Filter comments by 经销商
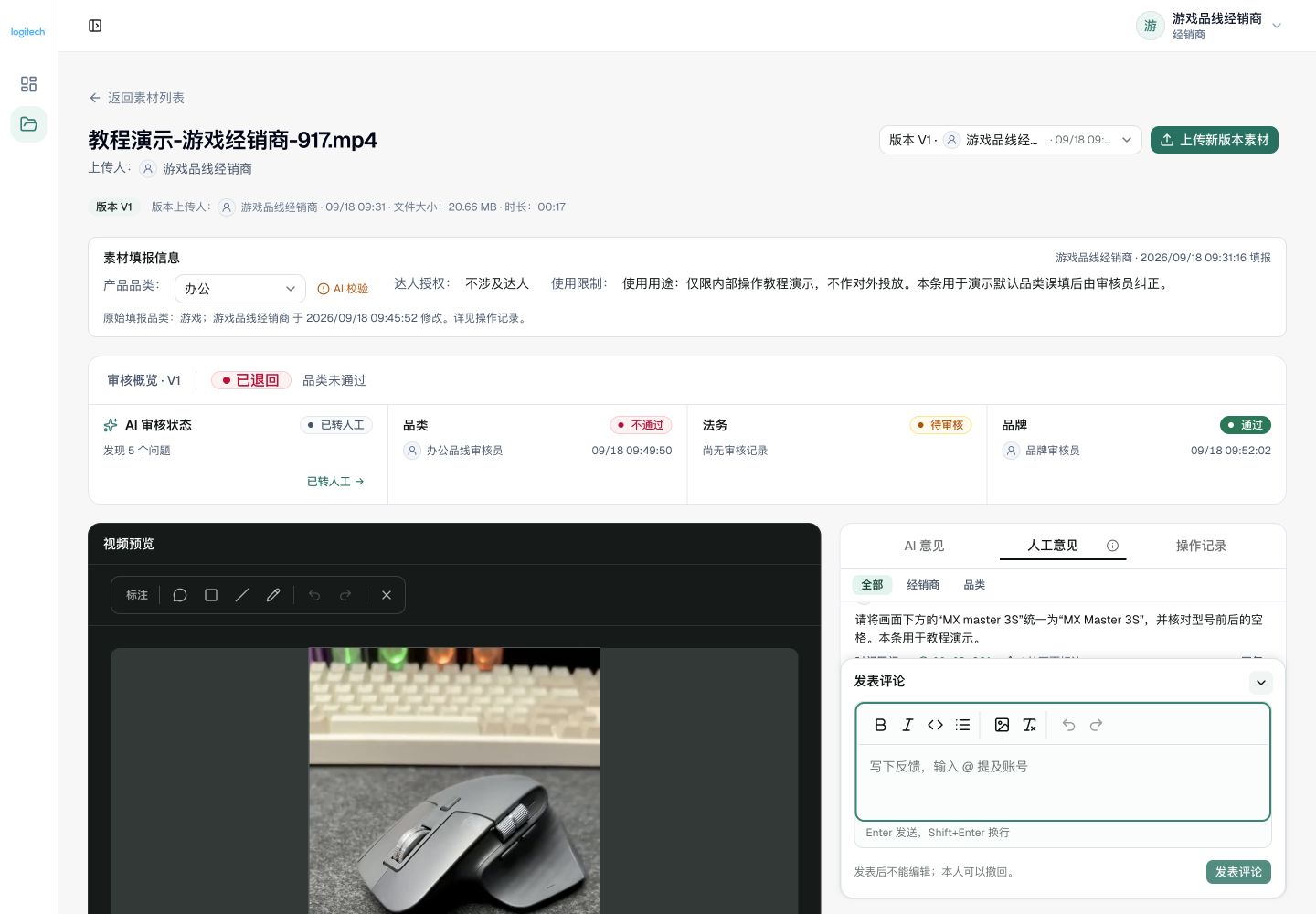1316x914 pixels. [923, 585]
